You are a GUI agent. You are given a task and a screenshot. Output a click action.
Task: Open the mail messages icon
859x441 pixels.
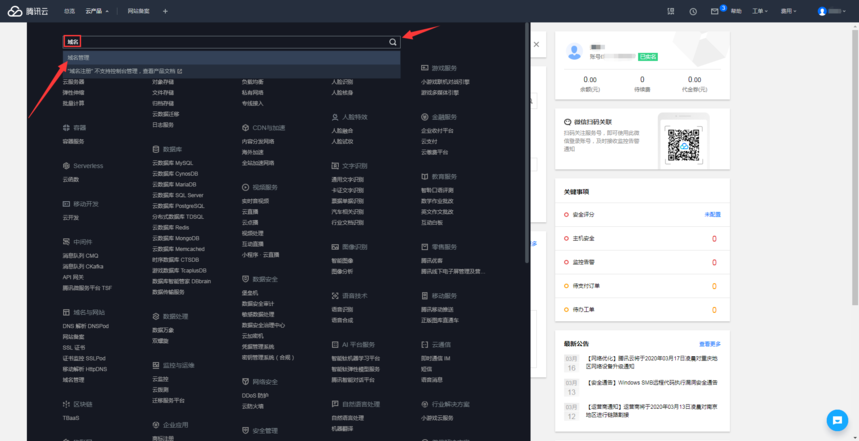(715, 11)
